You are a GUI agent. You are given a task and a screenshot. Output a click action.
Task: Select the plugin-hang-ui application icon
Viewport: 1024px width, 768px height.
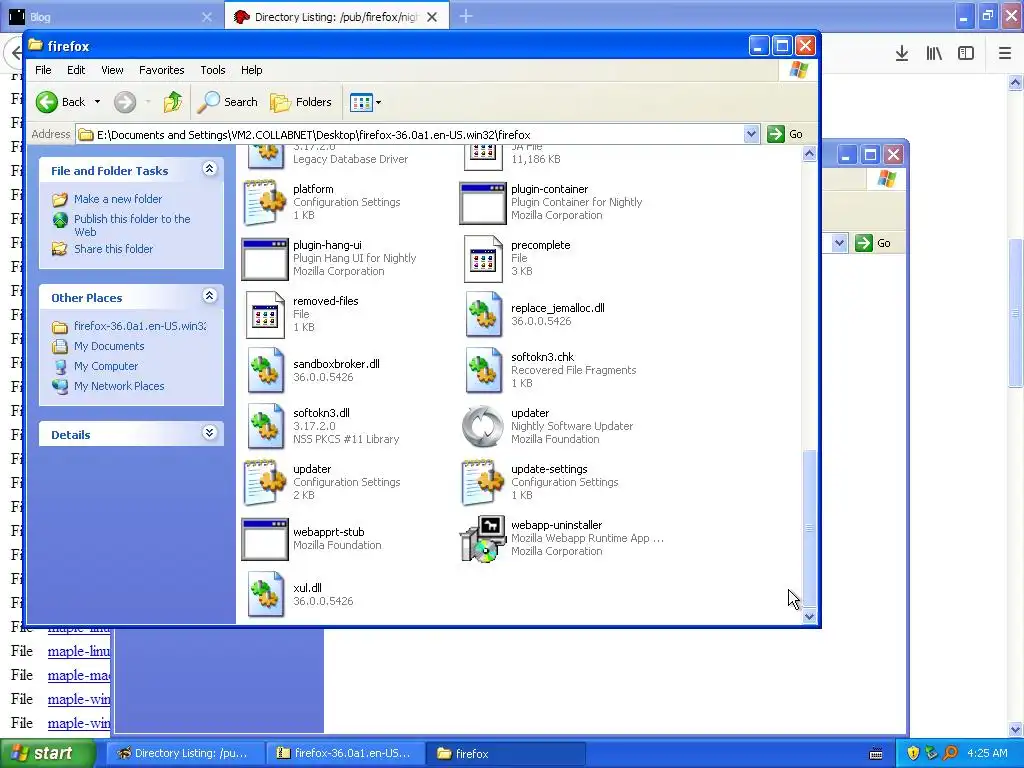tap(264, 259)
